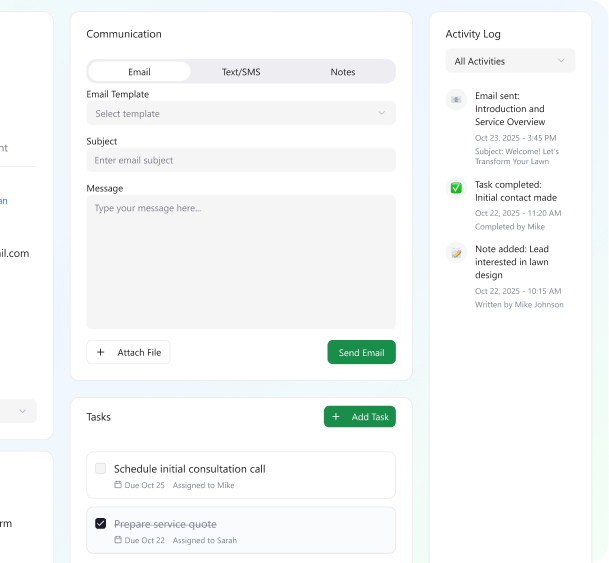This screenshot has height=563, width=609.
Task: Focus the Enter email subject field
Action: point(241,160)
